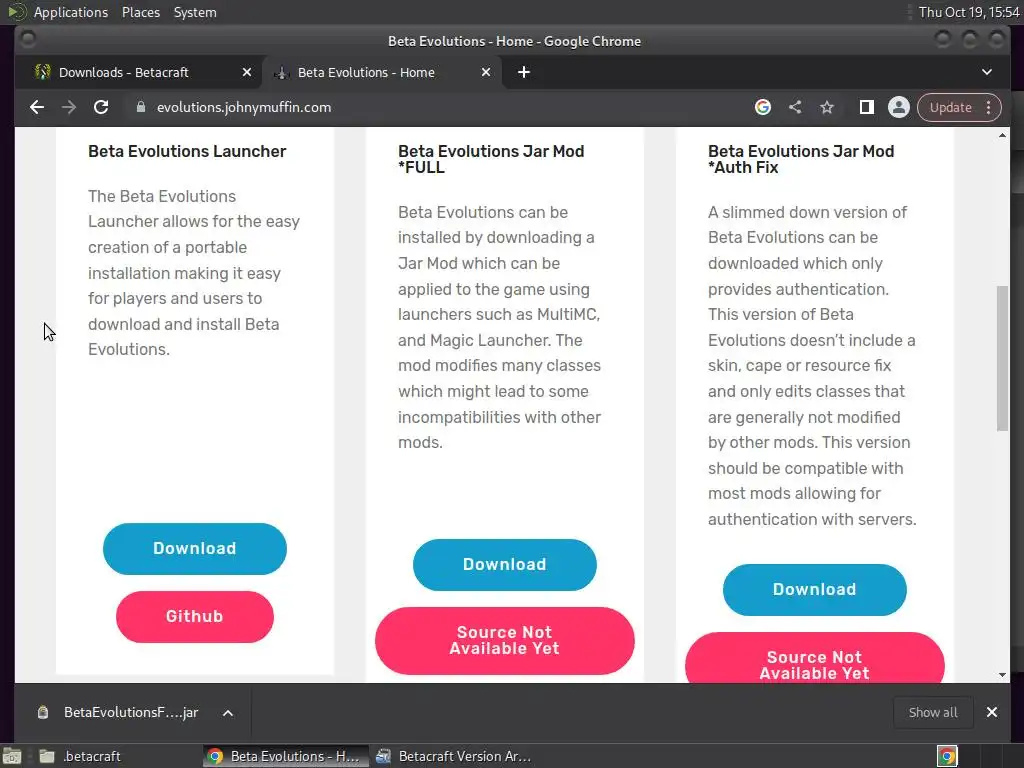The height and width of the screenshot is (768, 1024).
Task: Click the scrollbar up arrow
Action: click(1002, 135)
